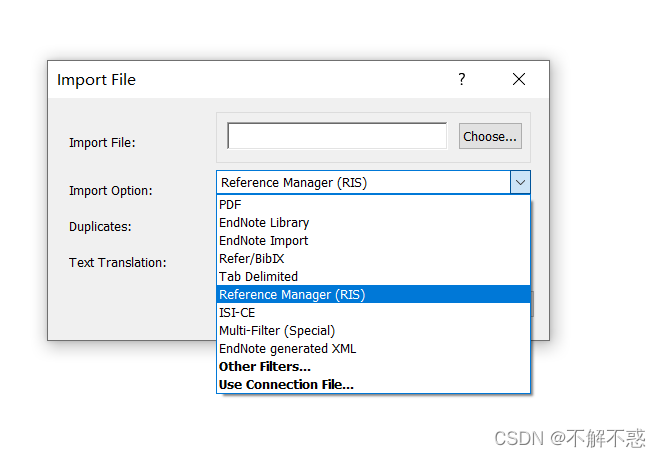
Task: Choose Use Connection File... entry
Action: pos(373,384)
